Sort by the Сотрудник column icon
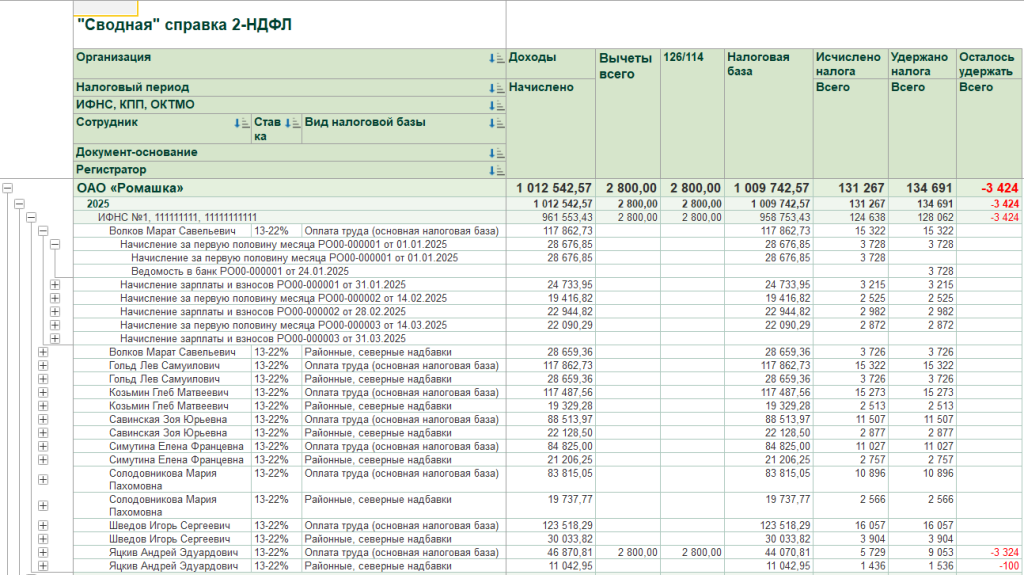 pos(241,123)
